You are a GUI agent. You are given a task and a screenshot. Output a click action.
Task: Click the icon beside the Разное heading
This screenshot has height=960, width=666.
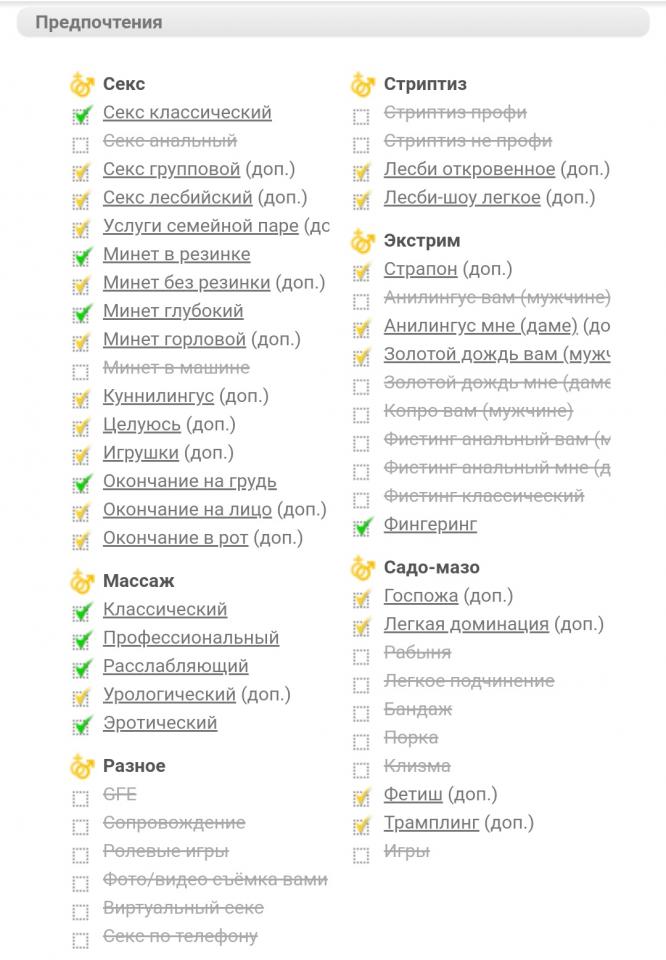click(x=81, y=767)
